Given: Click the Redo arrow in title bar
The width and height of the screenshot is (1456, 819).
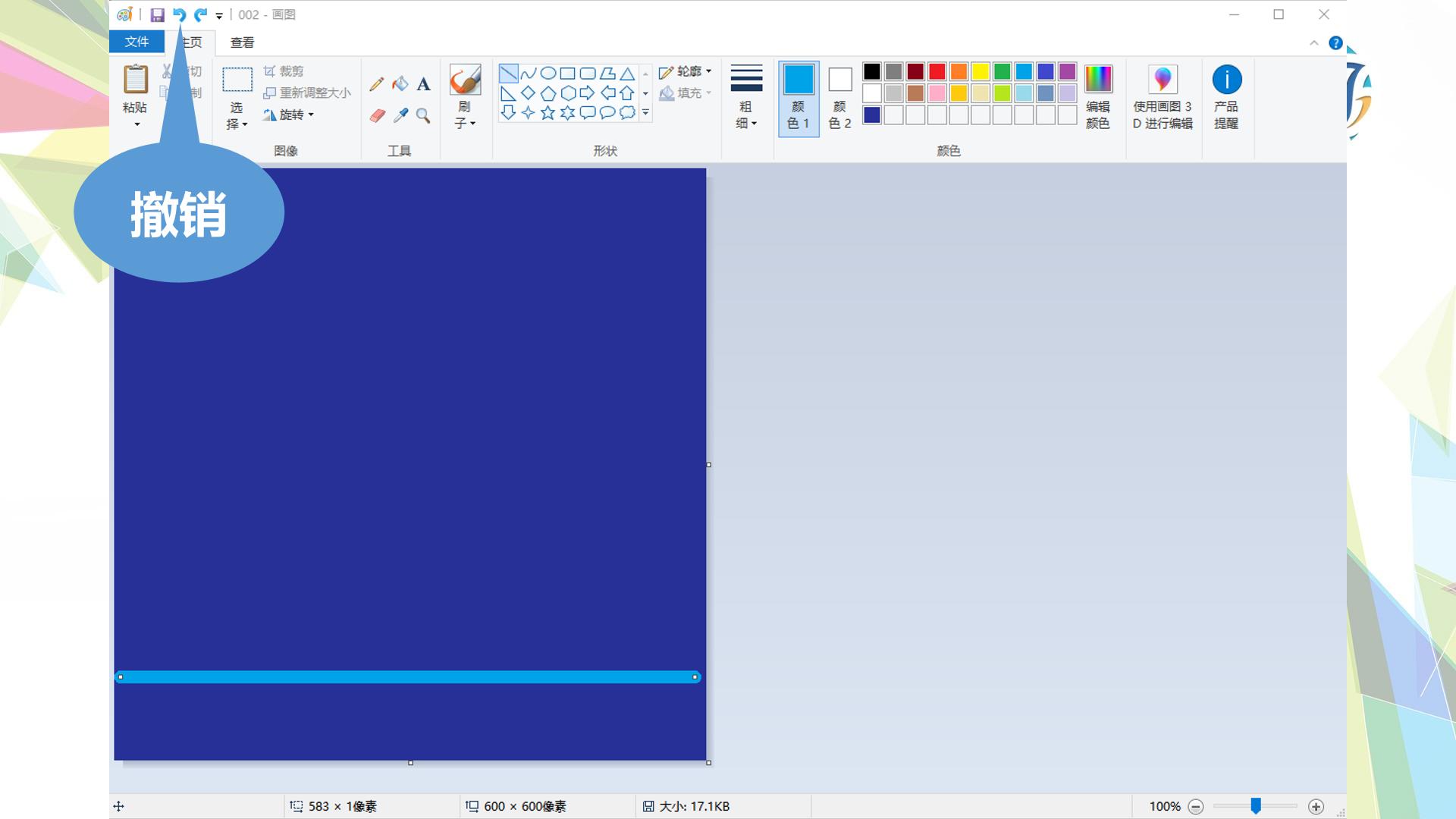Looking at the screenshot, I should (200, 14).
